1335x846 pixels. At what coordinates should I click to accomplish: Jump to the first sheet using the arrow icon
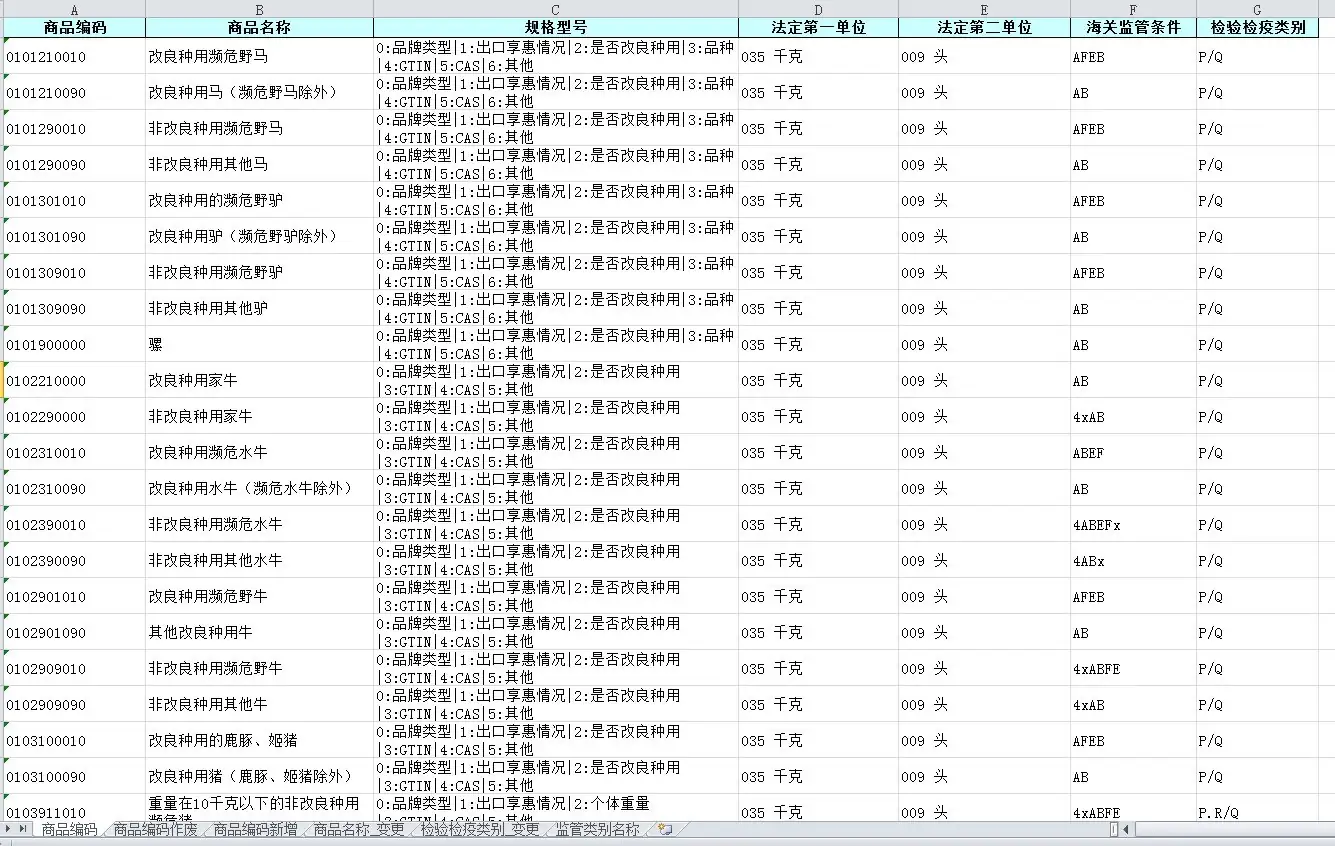tap(2, 830)
